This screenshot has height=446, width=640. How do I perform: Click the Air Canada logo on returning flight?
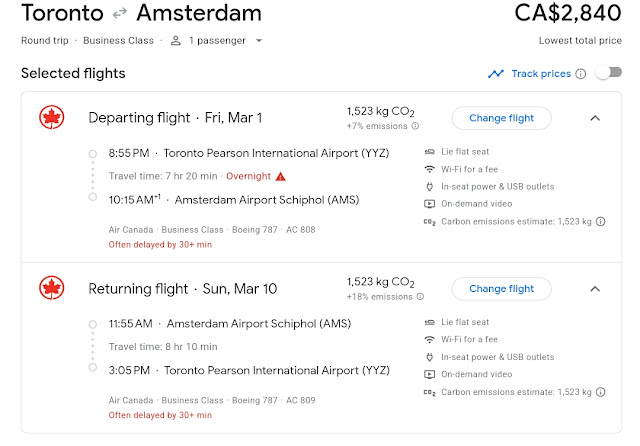point(50,289)
